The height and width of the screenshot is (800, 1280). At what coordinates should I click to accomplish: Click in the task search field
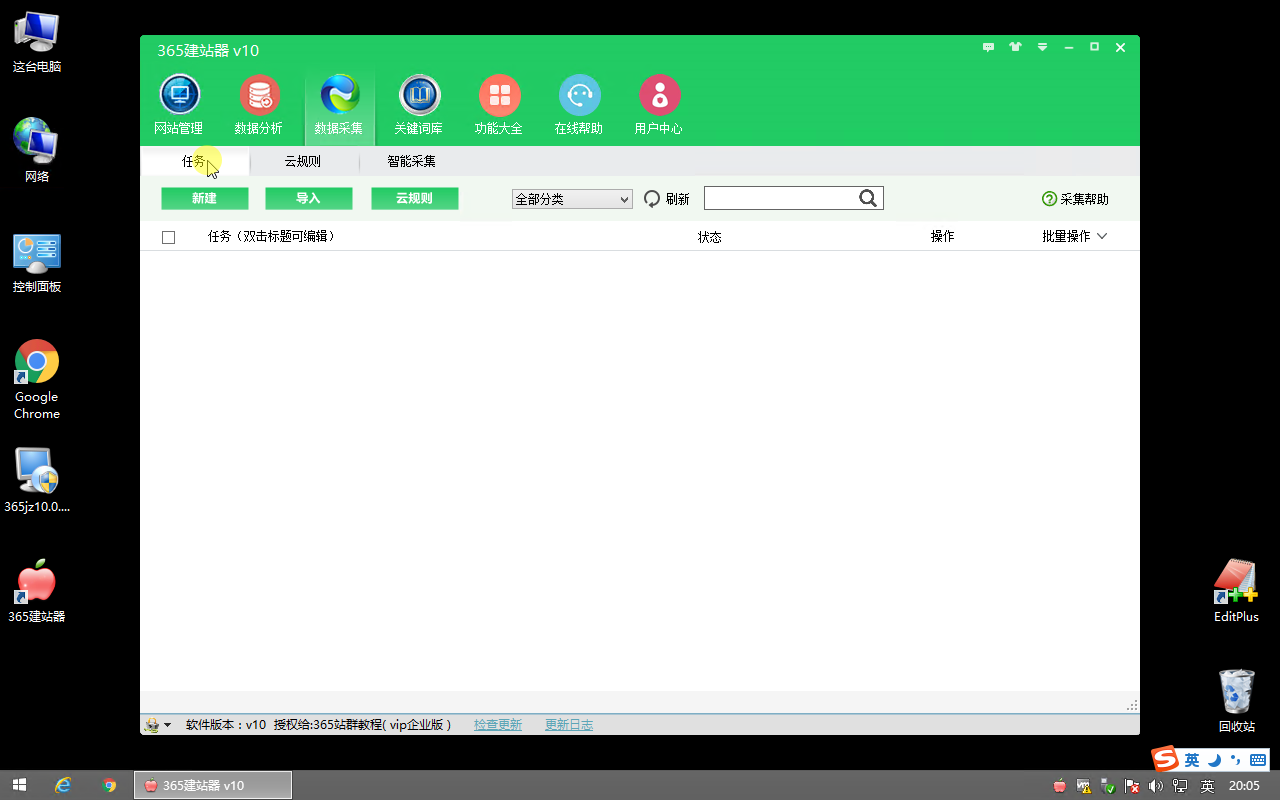(780, 198)
